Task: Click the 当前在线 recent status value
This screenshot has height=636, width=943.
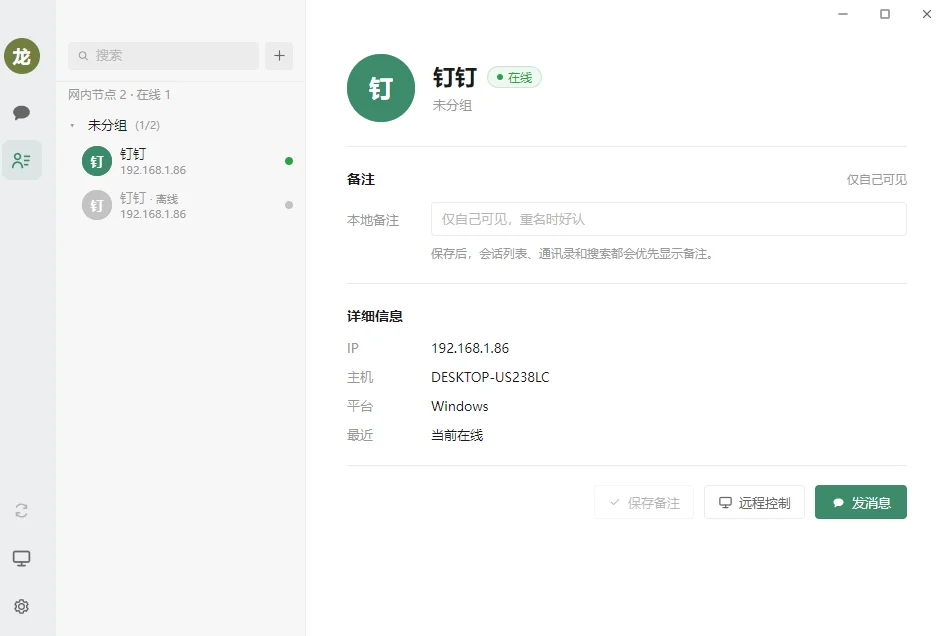Action: tap(457, 435)
